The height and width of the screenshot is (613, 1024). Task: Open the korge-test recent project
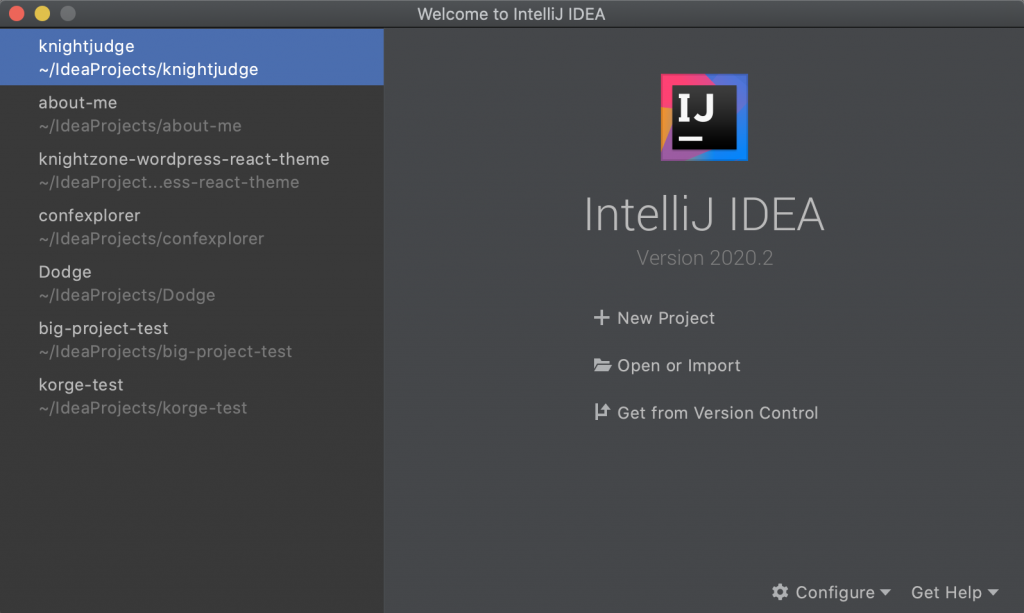pyautogui.click(x=191, y=396)
